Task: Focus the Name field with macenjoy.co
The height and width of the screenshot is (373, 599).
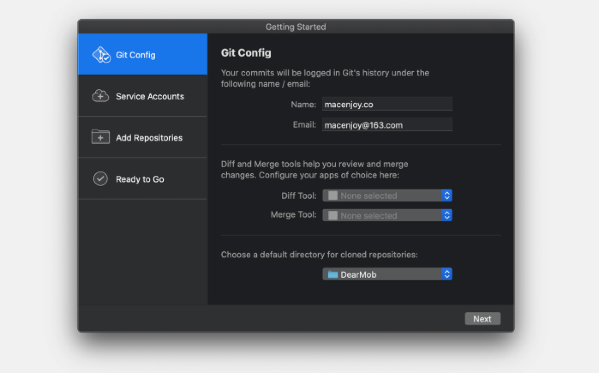Action: click(x=387, y=104)
